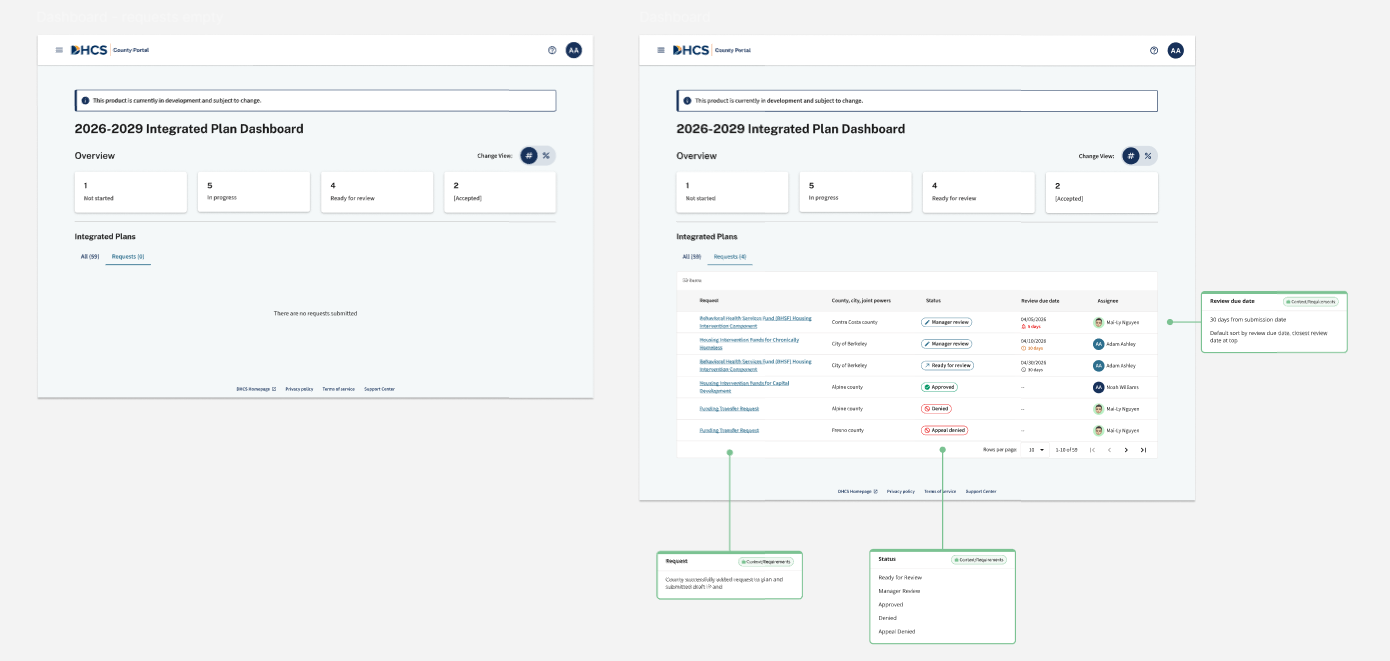Click Manager review badge in Contra Costa row
The height and width of the screenshot is (661, 1390).
pos(946,322)
